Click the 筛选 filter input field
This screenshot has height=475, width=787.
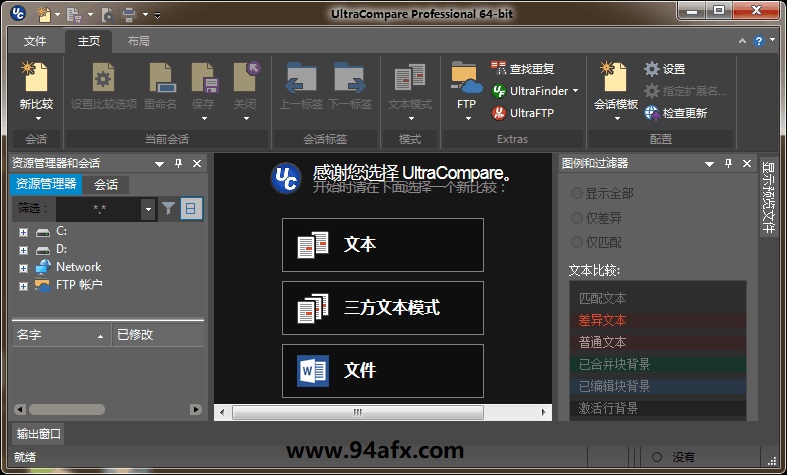(x=98, y=209)
